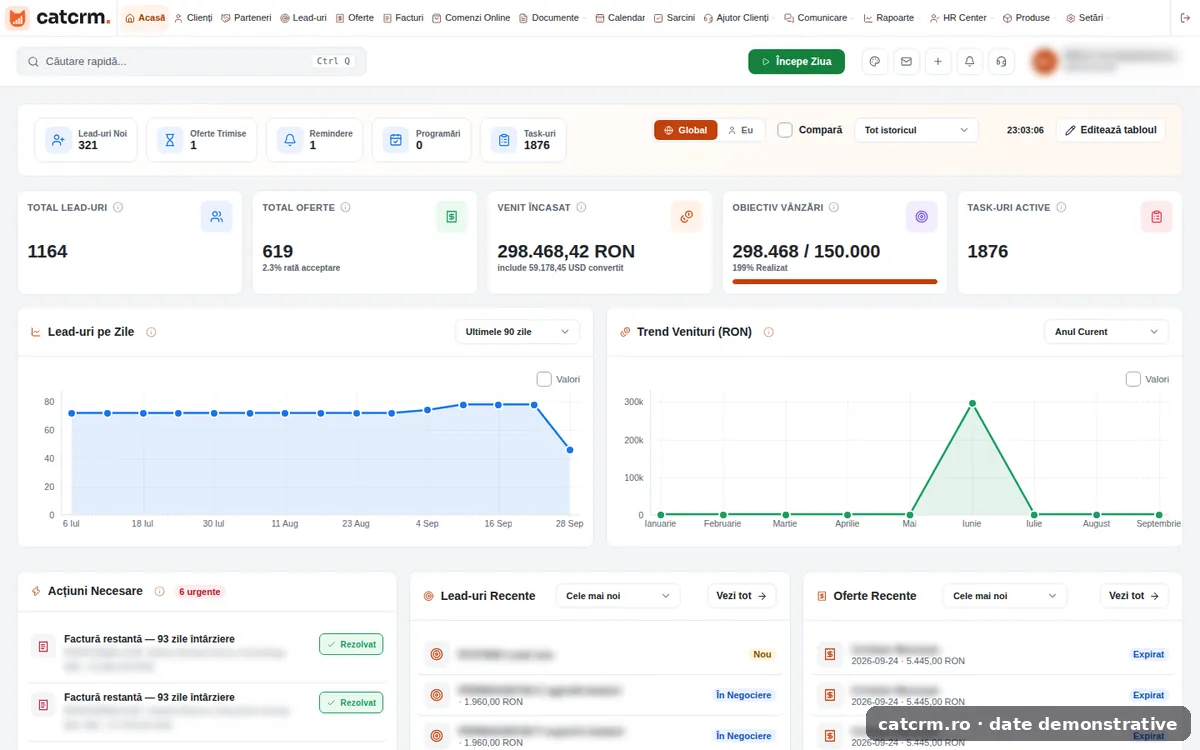
Task: Switch view to Eu
Action: click(740, 130)
